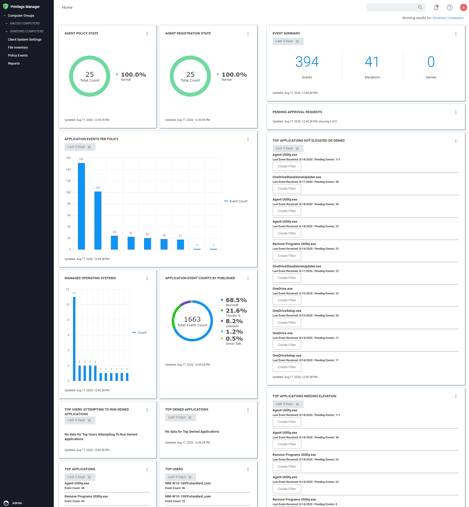Image resolution: width=469 pixels, height=507 pixels.
Task: Collapse the Computer Groups tree node
Action: (4, 16)
